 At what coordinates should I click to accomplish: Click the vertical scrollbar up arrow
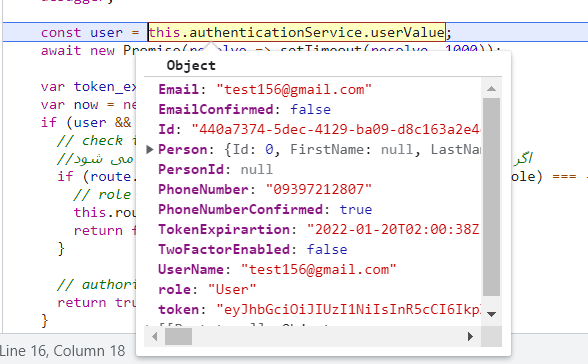click(491, 89)
